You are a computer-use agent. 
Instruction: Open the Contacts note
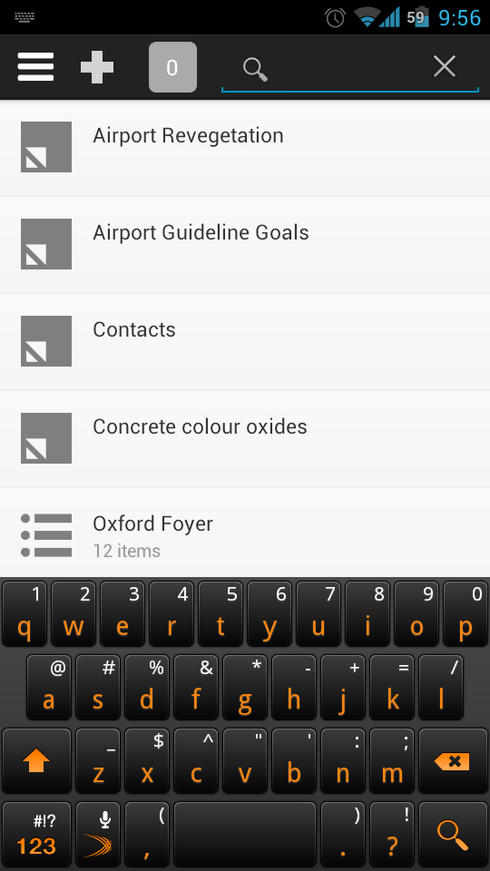pyautogui.click(x=245, y=342)
